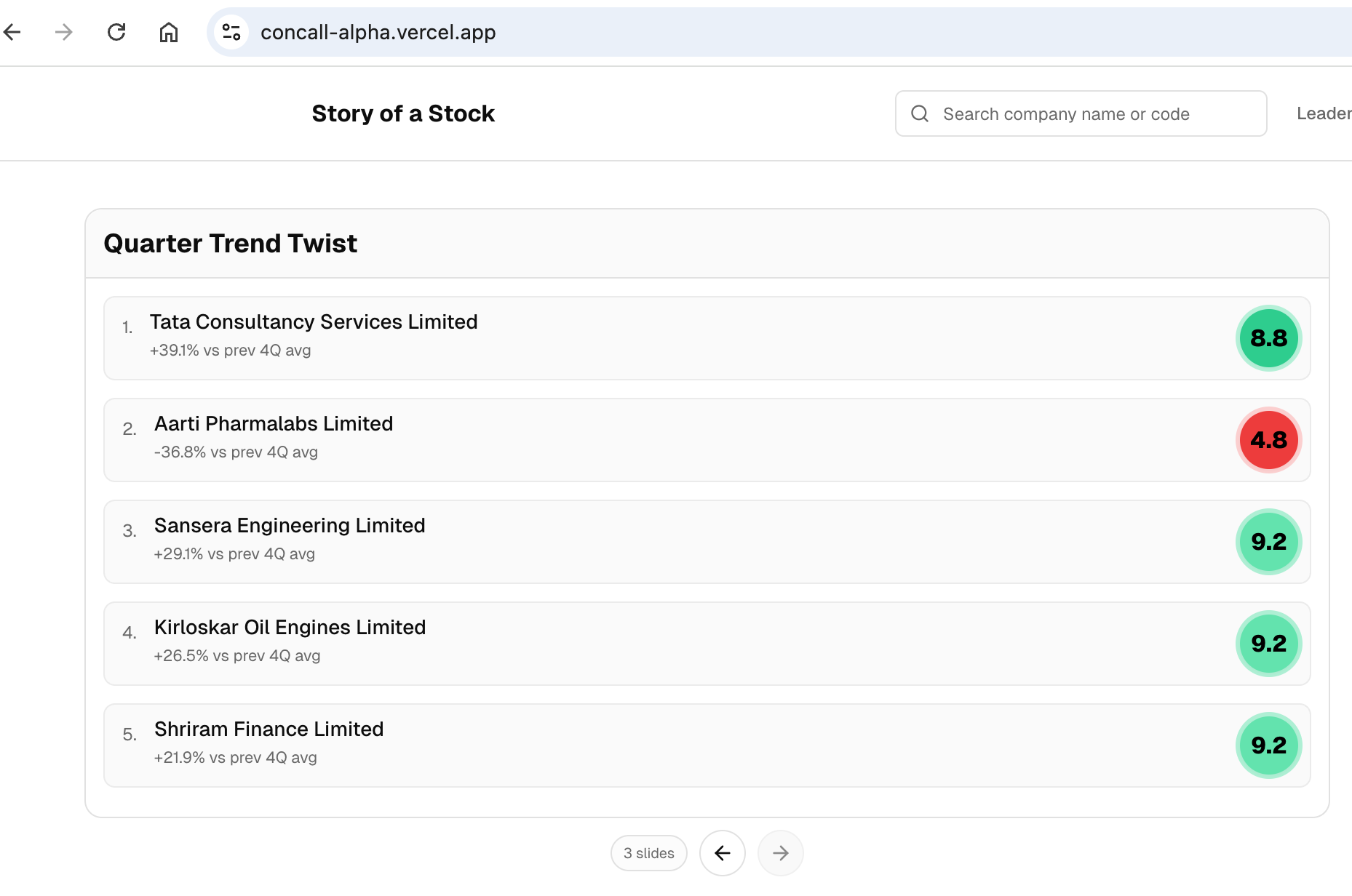
Task: Click the red 4.8 score badge
Action: click(x=1268, y=440)
